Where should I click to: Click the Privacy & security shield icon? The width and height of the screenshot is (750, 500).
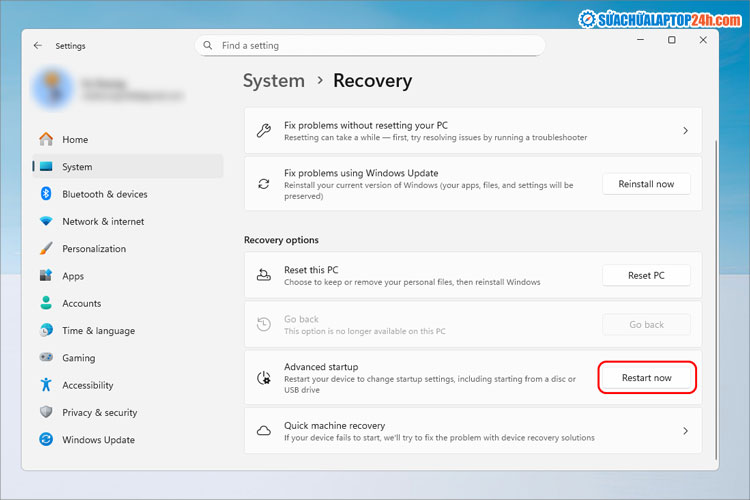(46, 412)
